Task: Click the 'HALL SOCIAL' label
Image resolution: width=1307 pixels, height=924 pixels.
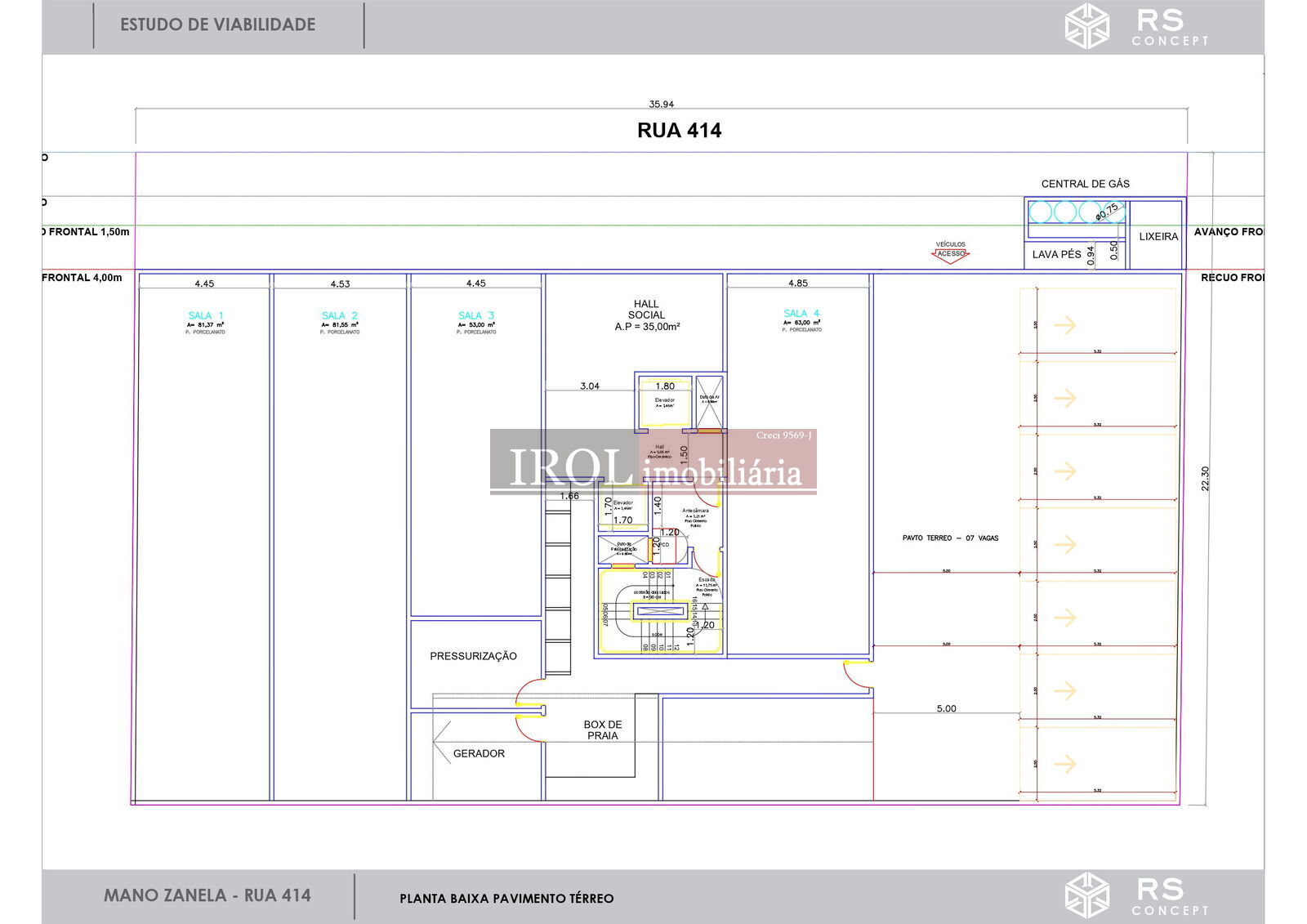Action: (646, 309)
